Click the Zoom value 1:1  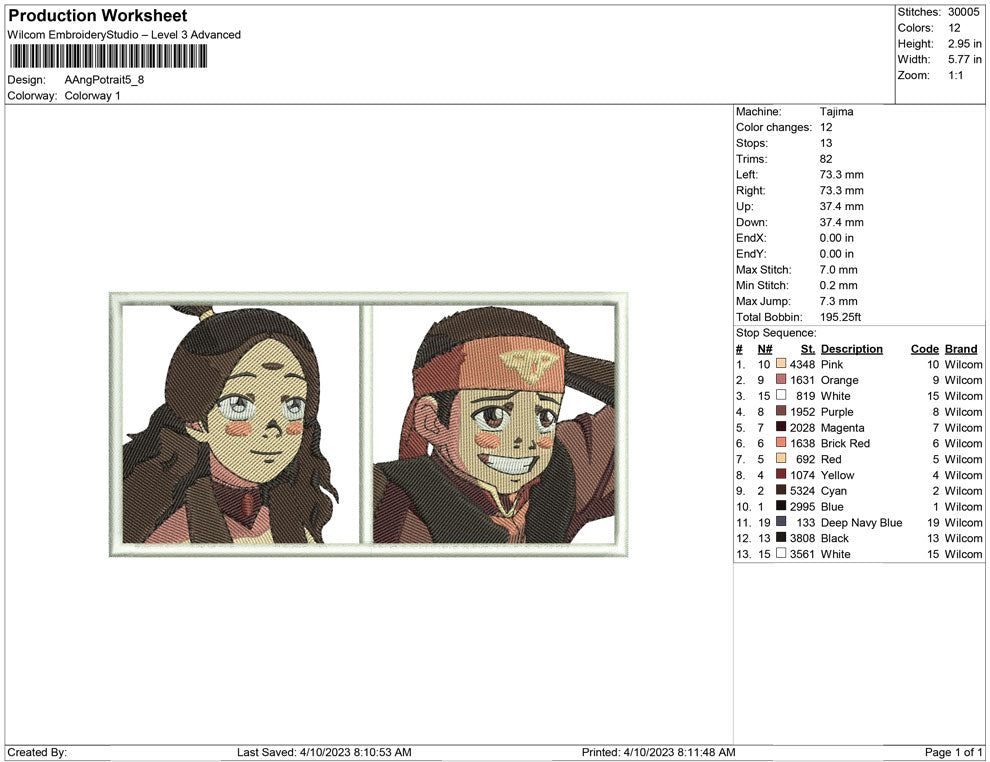[955, 75]
